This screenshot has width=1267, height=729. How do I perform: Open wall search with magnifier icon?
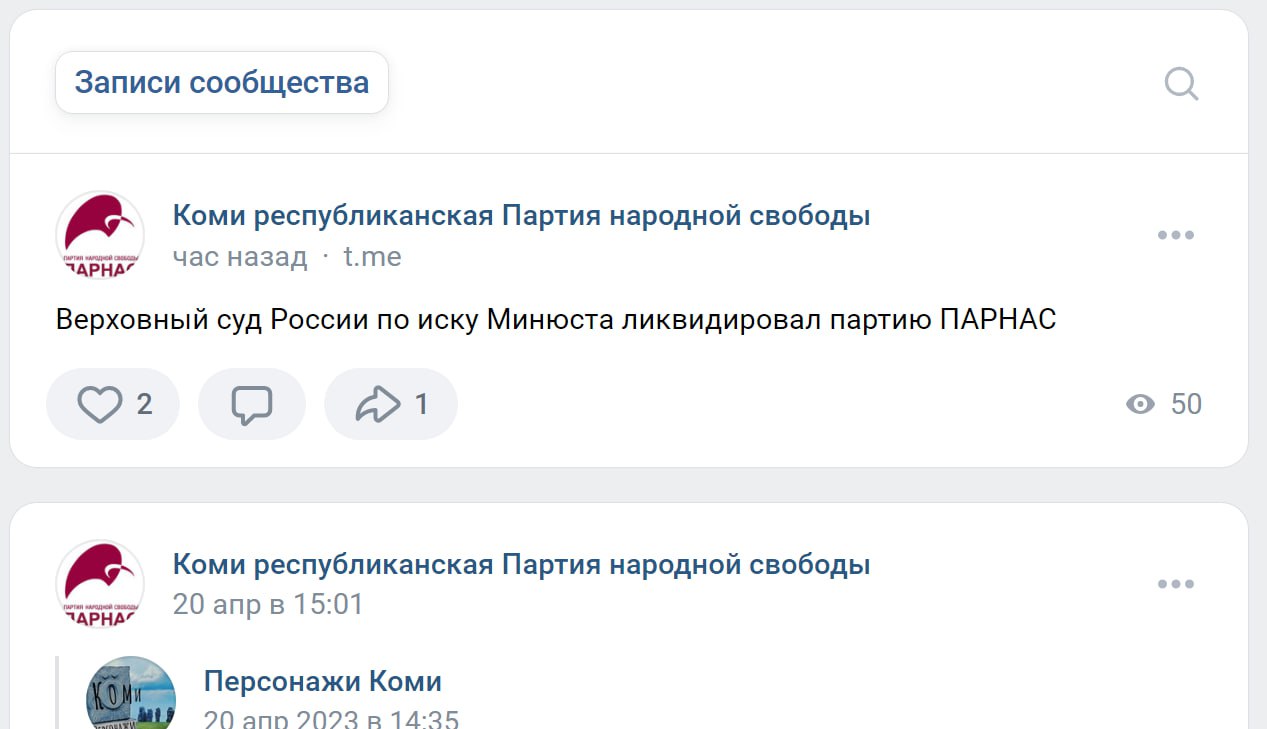[1181, 84]
